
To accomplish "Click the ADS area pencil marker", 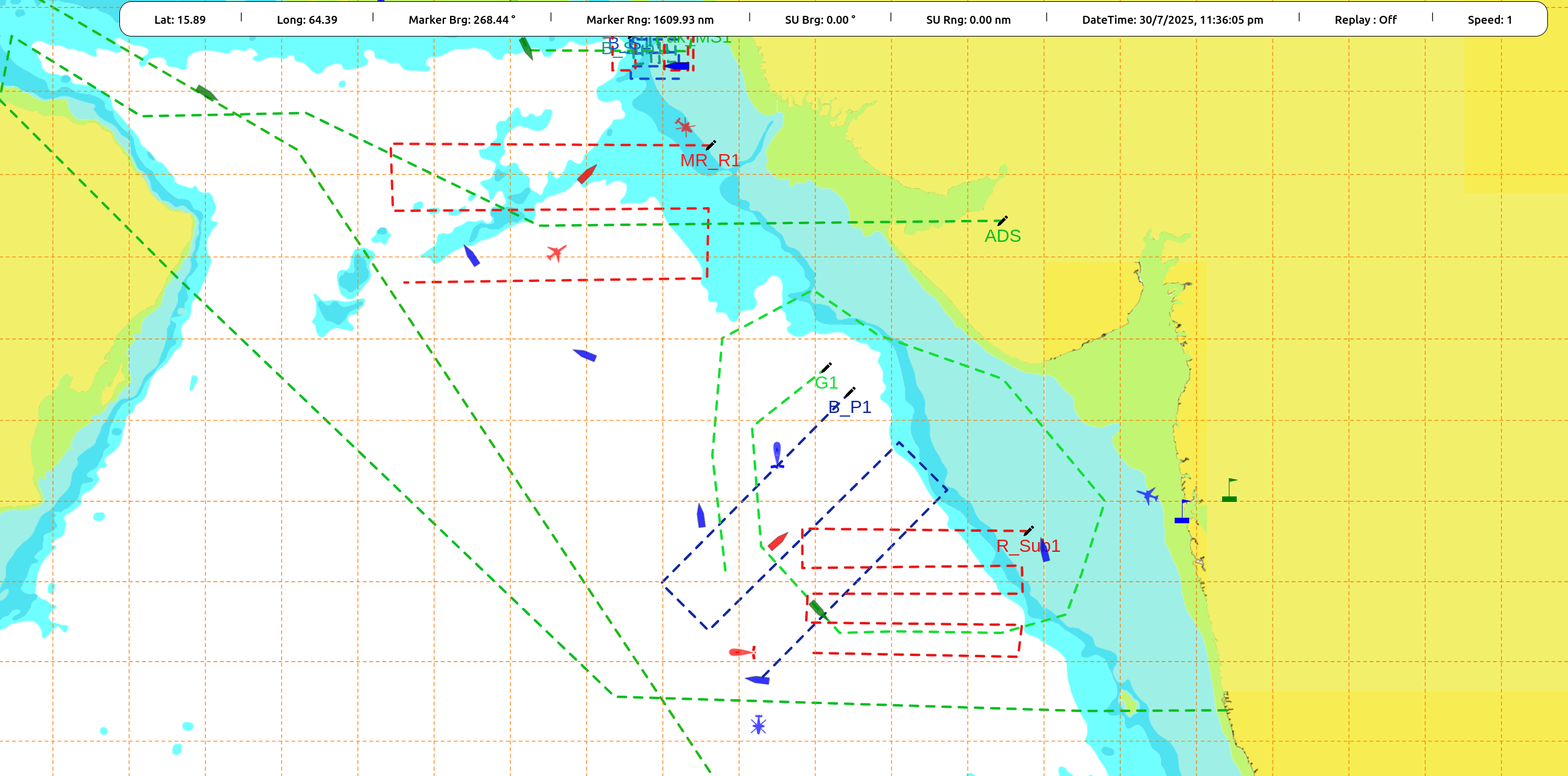I will (x=1002, y=220).
